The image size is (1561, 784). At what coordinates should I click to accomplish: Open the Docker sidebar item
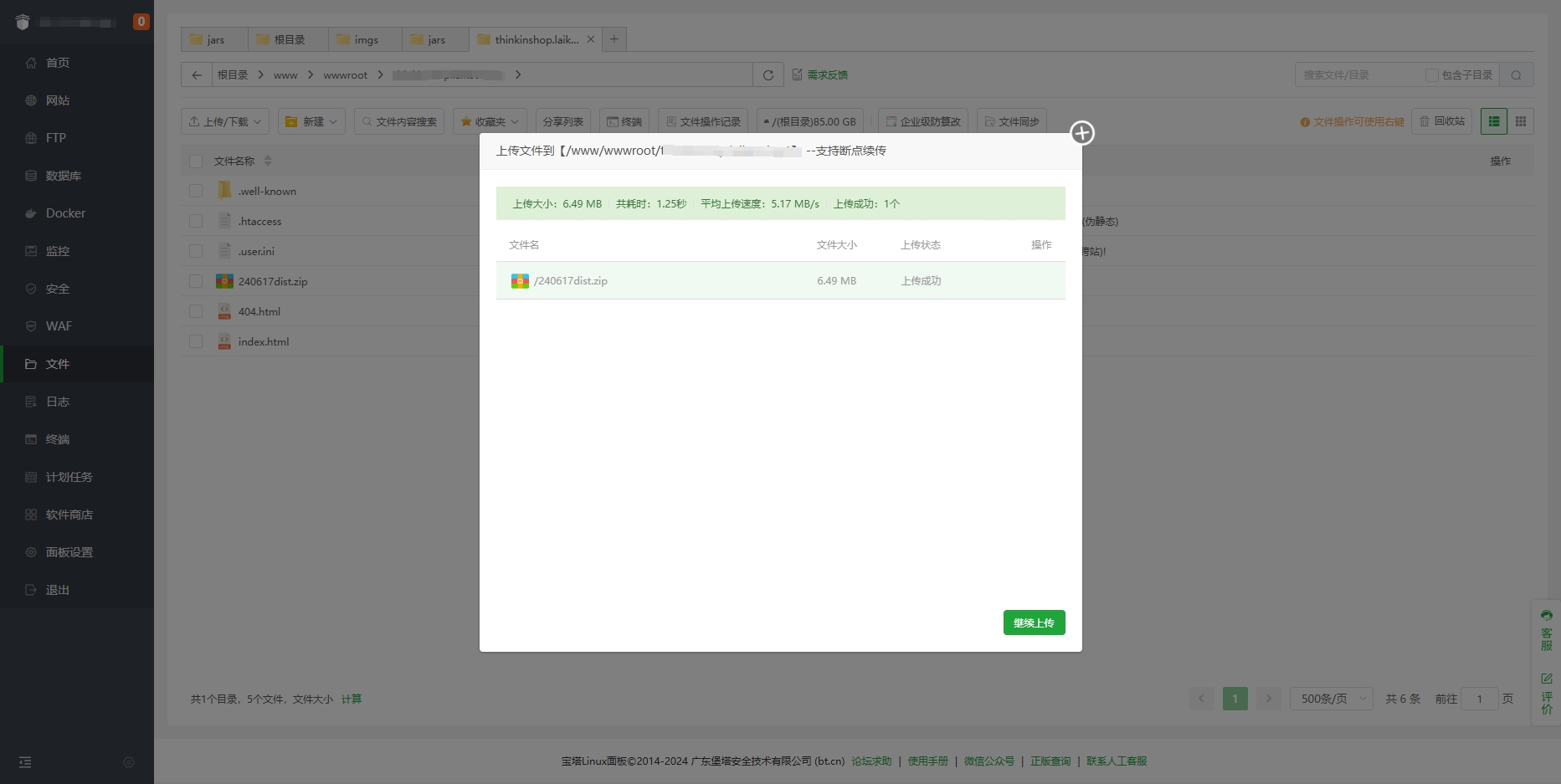pyautogui.click(x=65, y=213)
